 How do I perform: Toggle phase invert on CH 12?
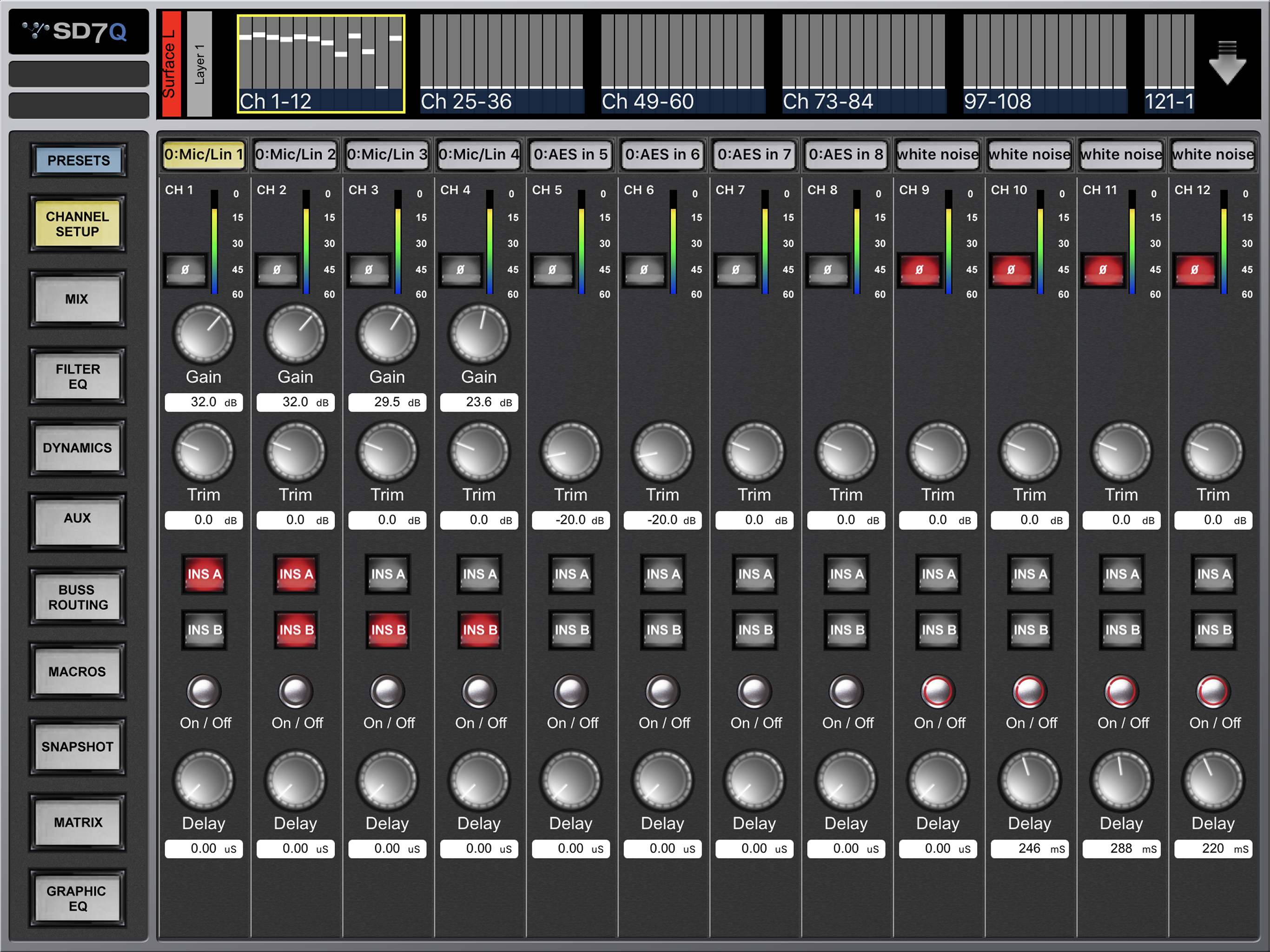coord(1194,270)
